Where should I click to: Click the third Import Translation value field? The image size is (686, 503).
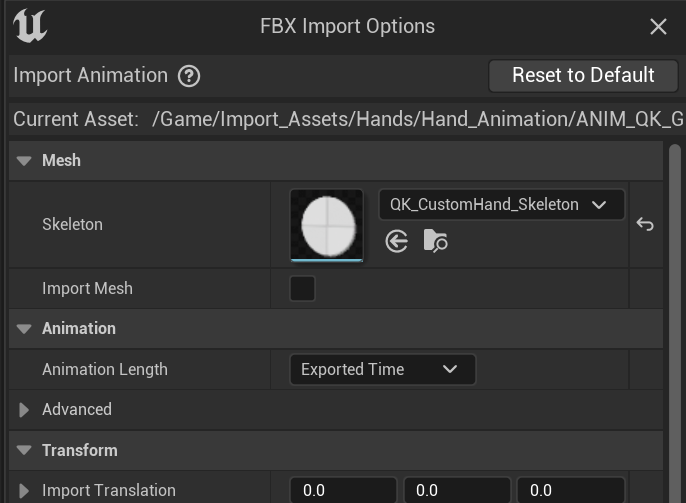pos(571,491)
